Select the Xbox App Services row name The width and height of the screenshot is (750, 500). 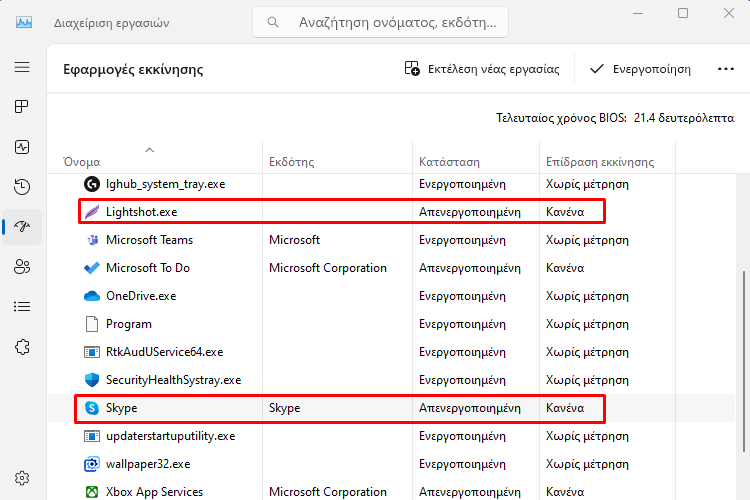tap(154, 492)
